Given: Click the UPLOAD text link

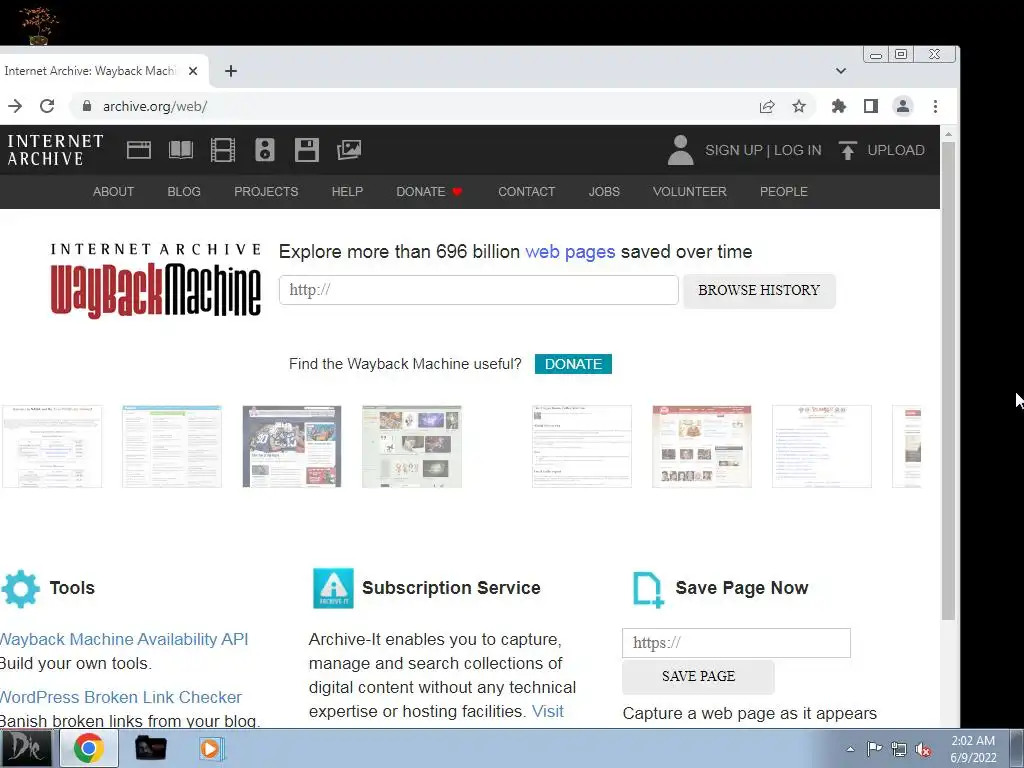Looking at the screenshot, I should (895, 150).
